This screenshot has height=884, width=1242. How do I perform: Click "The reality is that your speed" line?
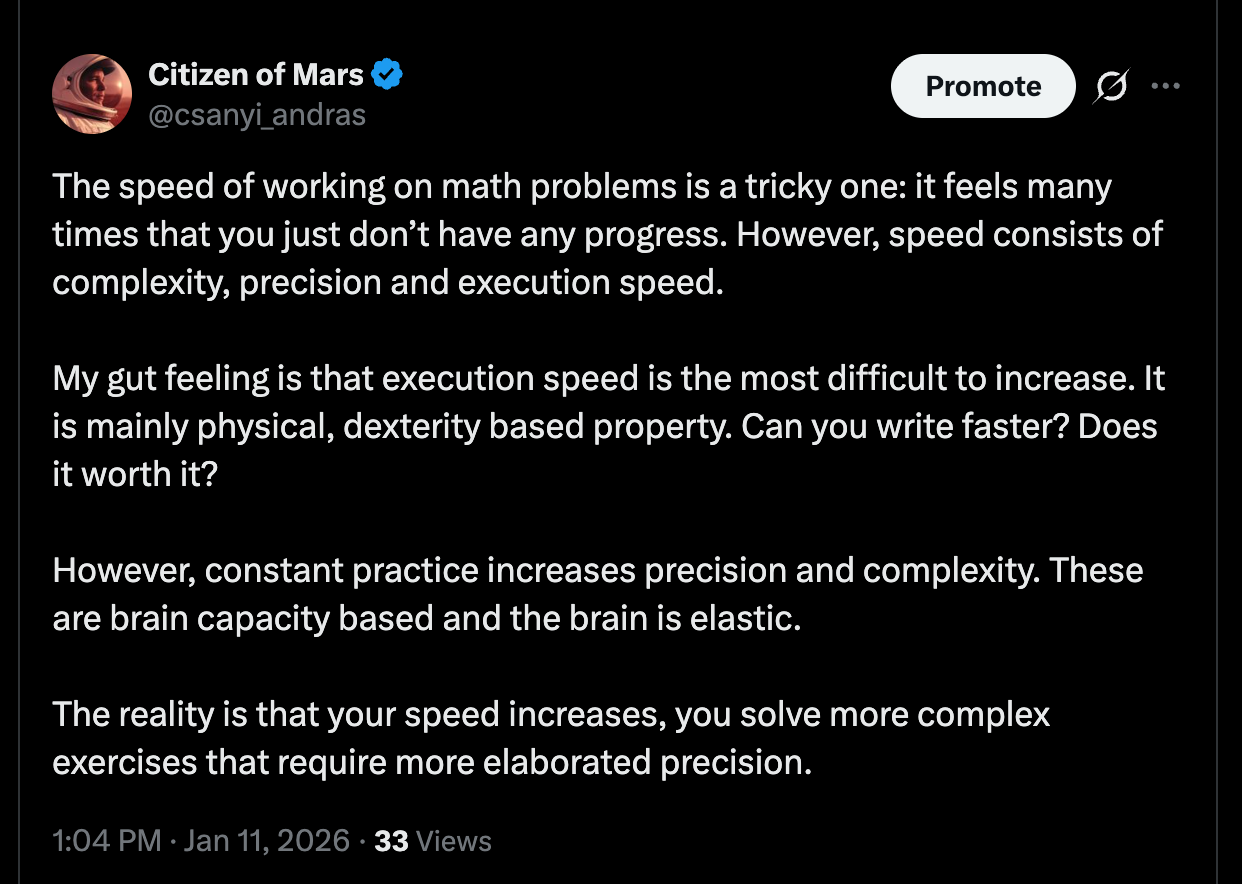(x=550, y=715)
